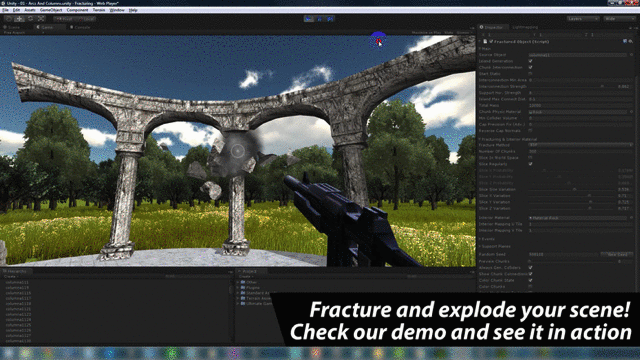Open the Fracture Method dropdown
Screen dimensions: 640x360
click(581, 145)
